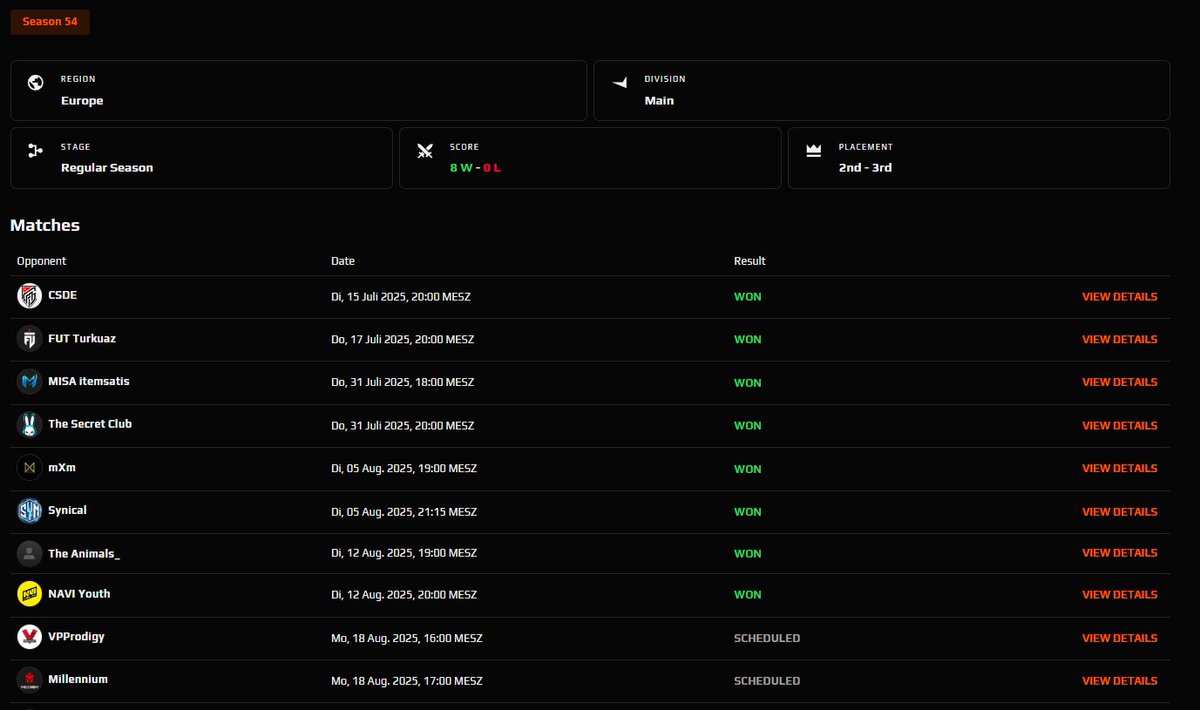Click the date Di, 05 Aug. 2025, 21:15 MESZ
Screen dimensions: 1200x710
click(x=404, y=511)
